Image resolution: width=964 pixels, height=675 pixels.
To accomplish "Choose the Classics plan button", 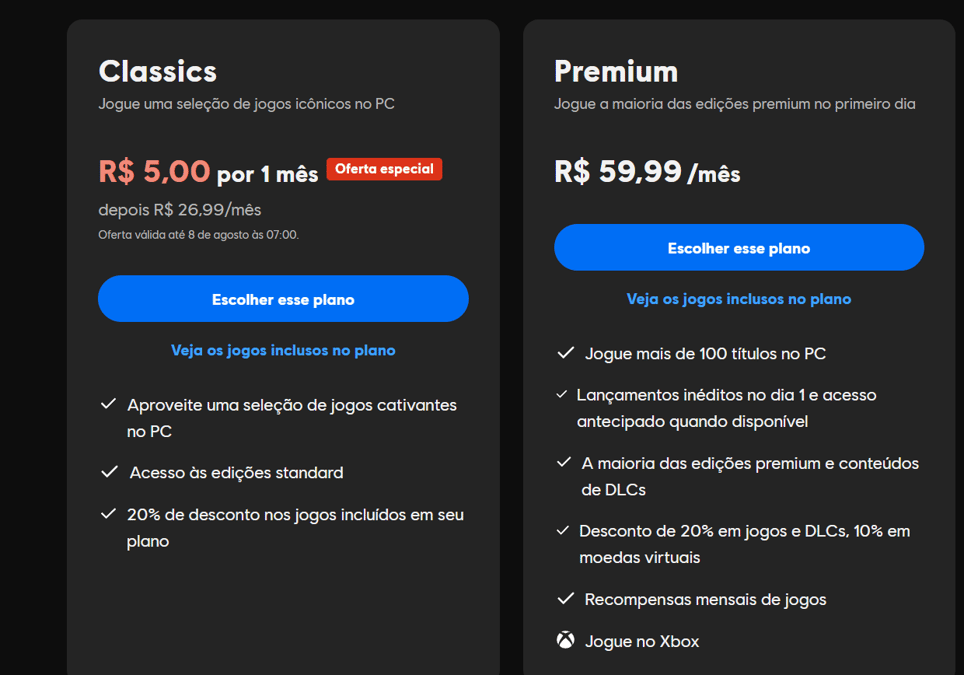I will [x=283, y=299].
